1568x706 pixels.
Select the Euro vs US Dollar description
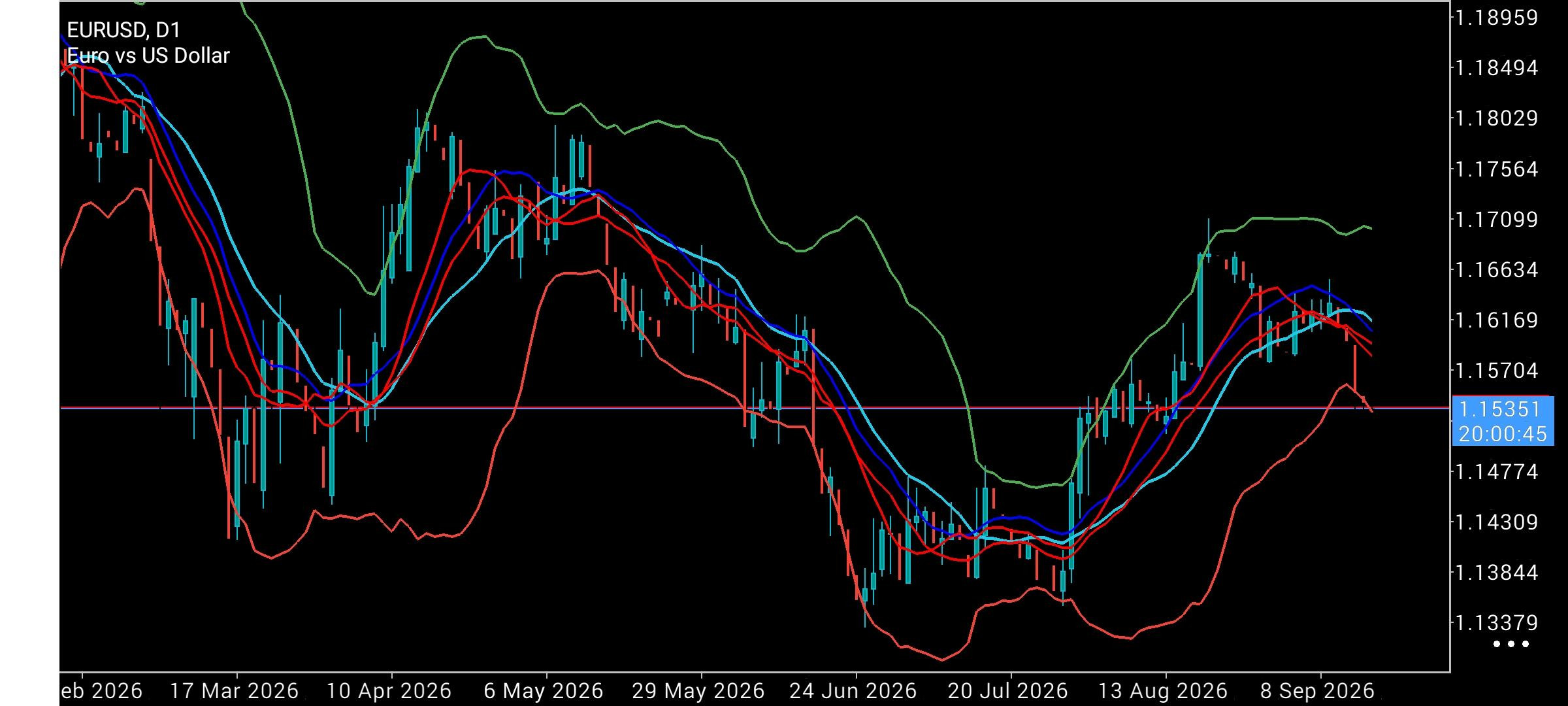tap(148, 56)
